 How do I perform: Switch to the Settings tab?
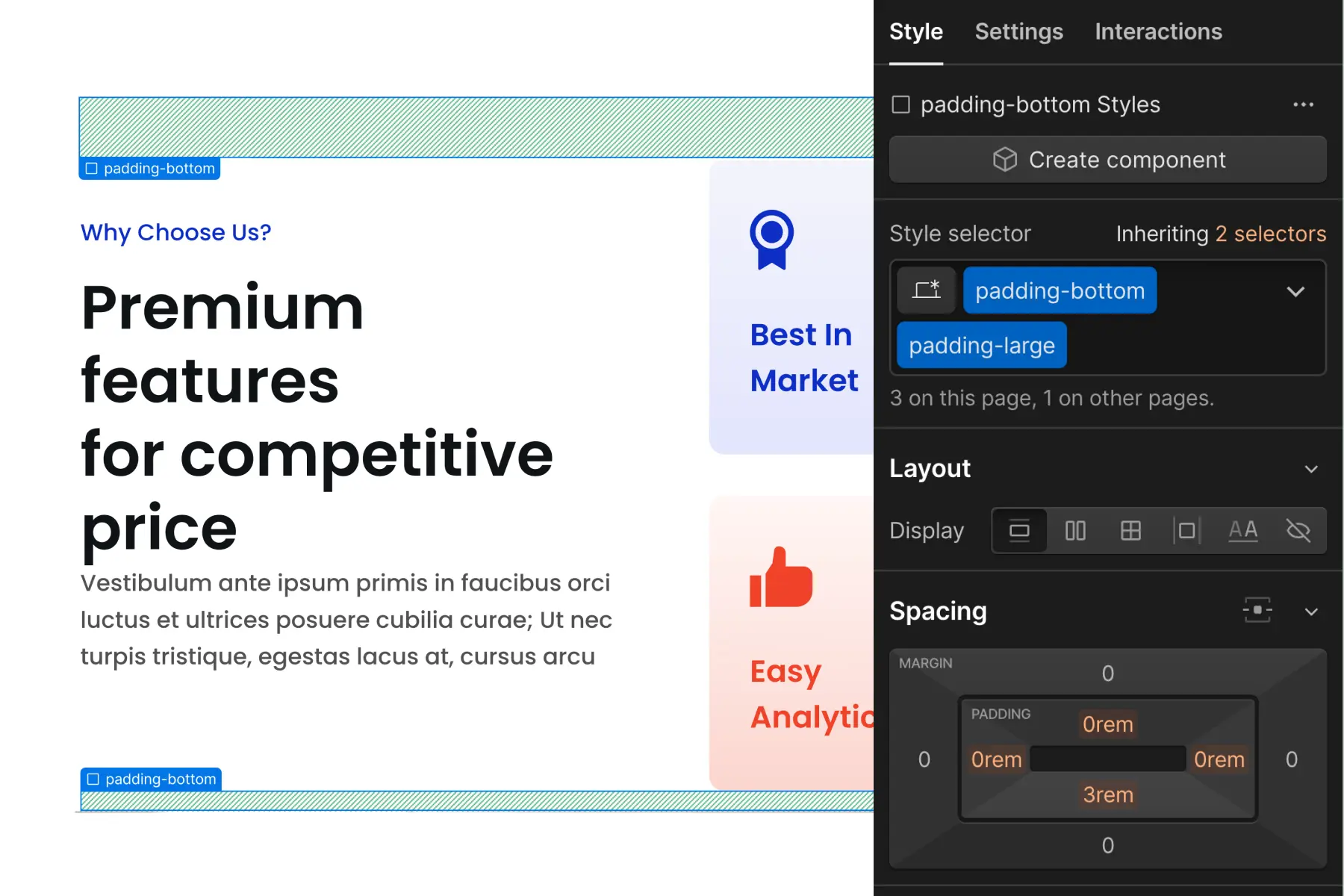point(1018,31)
